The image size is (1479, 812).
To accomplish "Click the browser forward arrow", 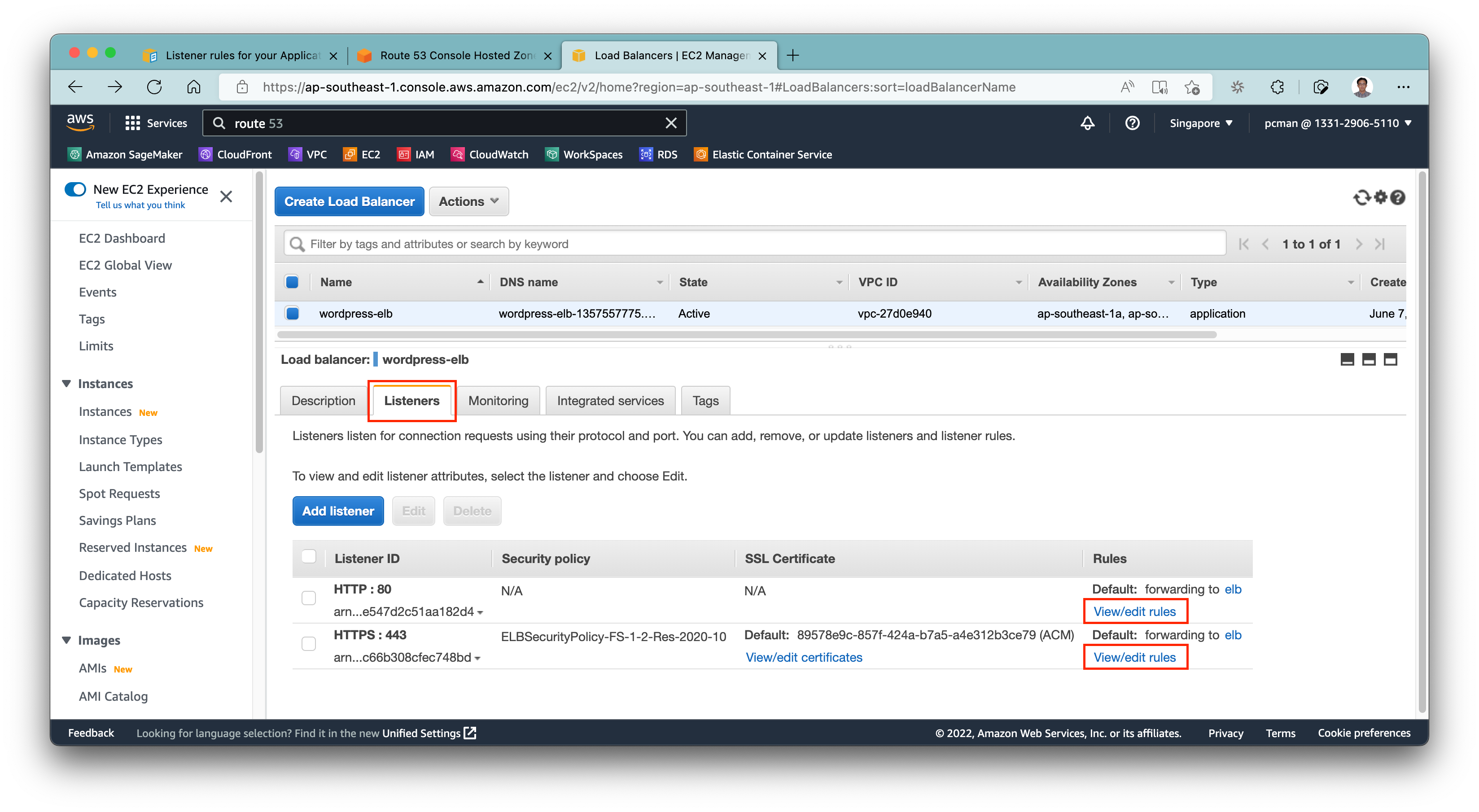I will pyautogui.click(x=115, y=87).
